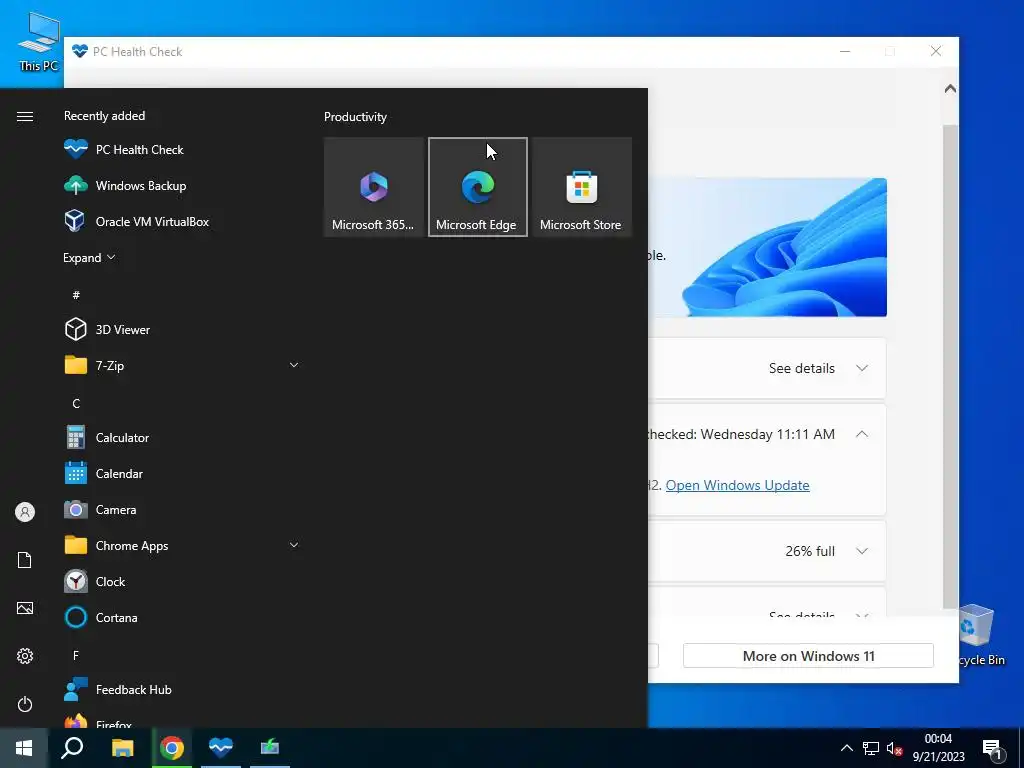Viewport: 1024px width, 768px height.
Task: Click the Power button in Start
Action: click(x=25, y=704)
